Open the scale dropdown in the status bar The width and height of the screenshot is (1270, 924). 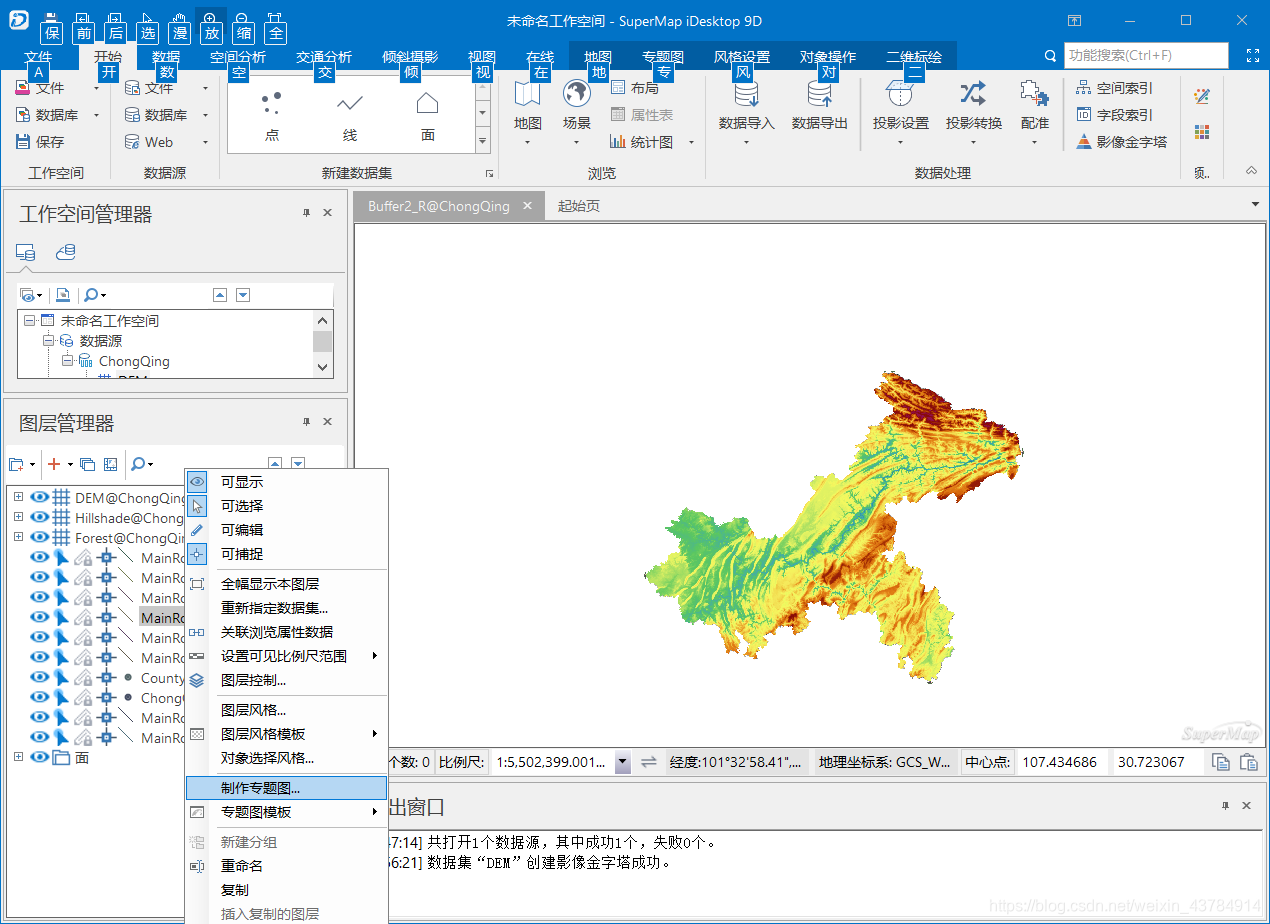[623, 762]
